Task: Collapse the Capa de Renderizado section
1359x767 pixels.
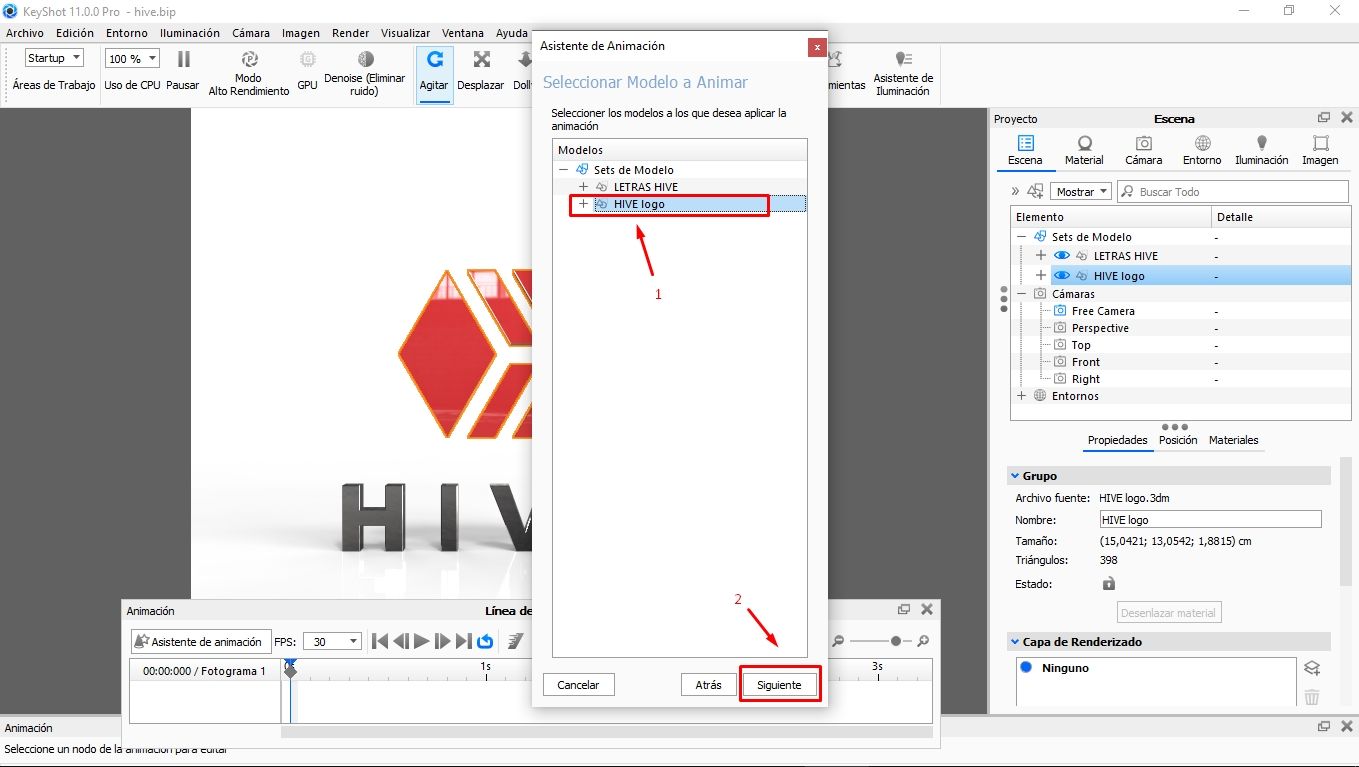Action: 1014,642
